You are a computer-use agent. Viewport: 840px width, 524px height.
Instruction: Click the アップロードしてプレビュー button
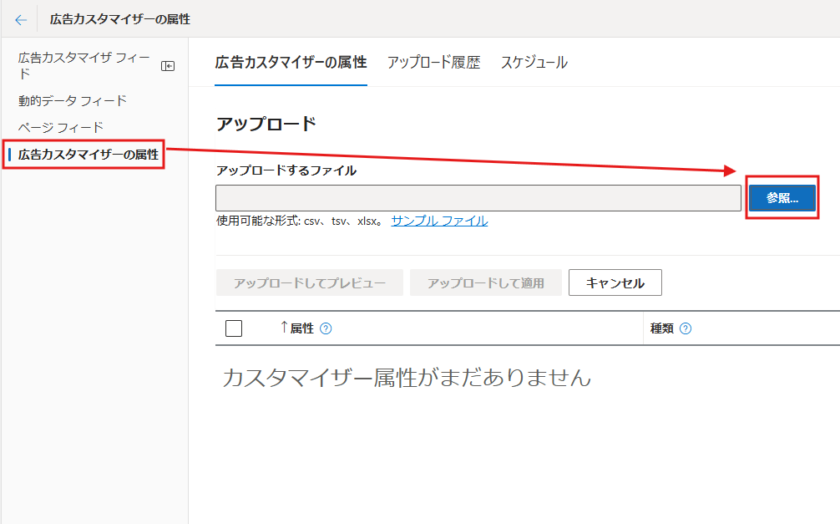pyautogui.click(x=309, y=283)
